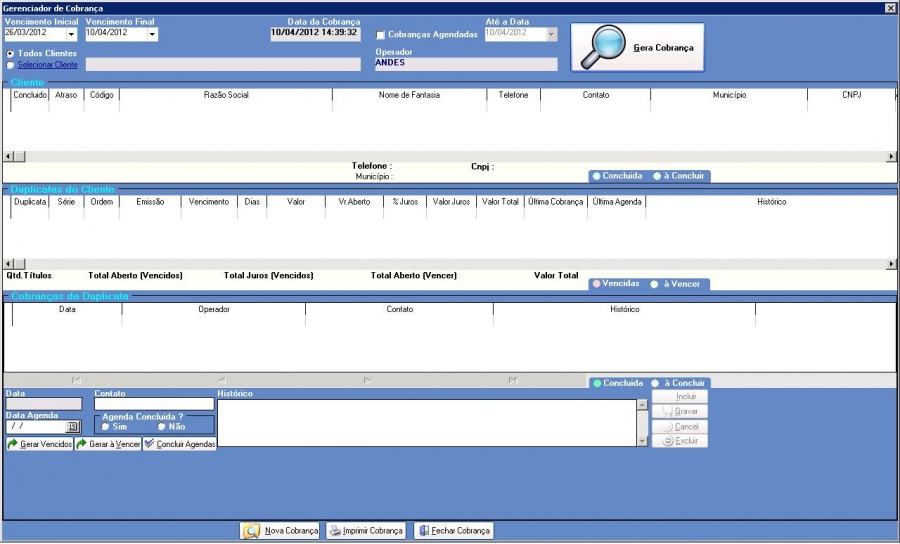900x544 pixels.
Task: Open the Vencimento Final date dropdown
Action: pyautogui.click(x=152, y=34)
